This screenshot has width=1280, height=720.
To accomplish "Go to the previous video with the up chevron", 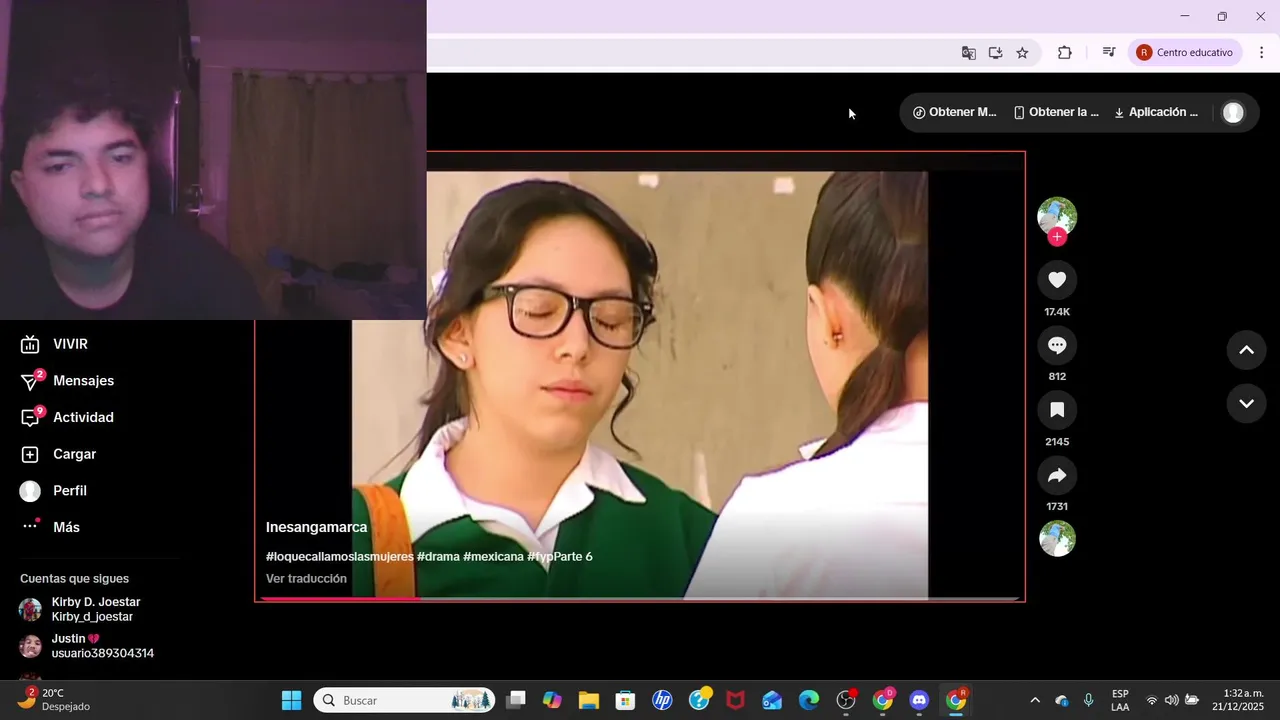I will (x=1246, y=350).
